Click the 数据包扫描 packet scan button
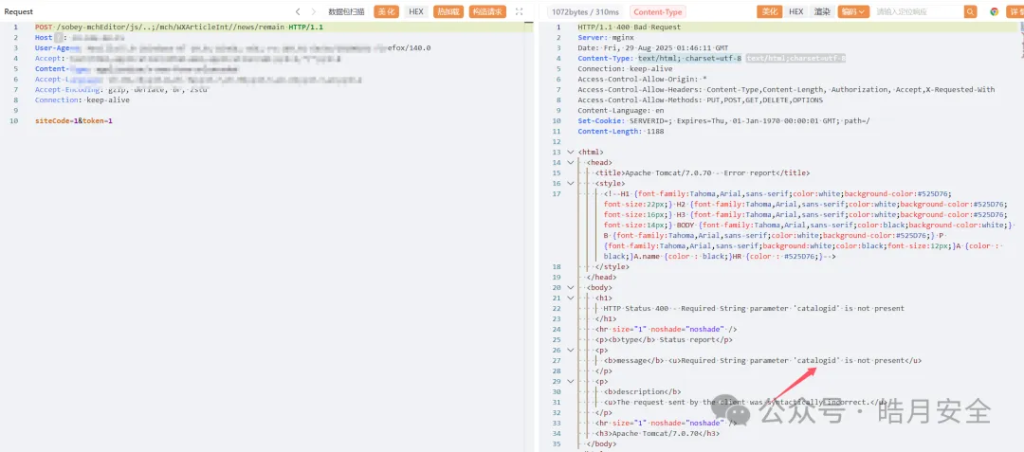Screen dimensions: 1024x452 click(346, 12)
